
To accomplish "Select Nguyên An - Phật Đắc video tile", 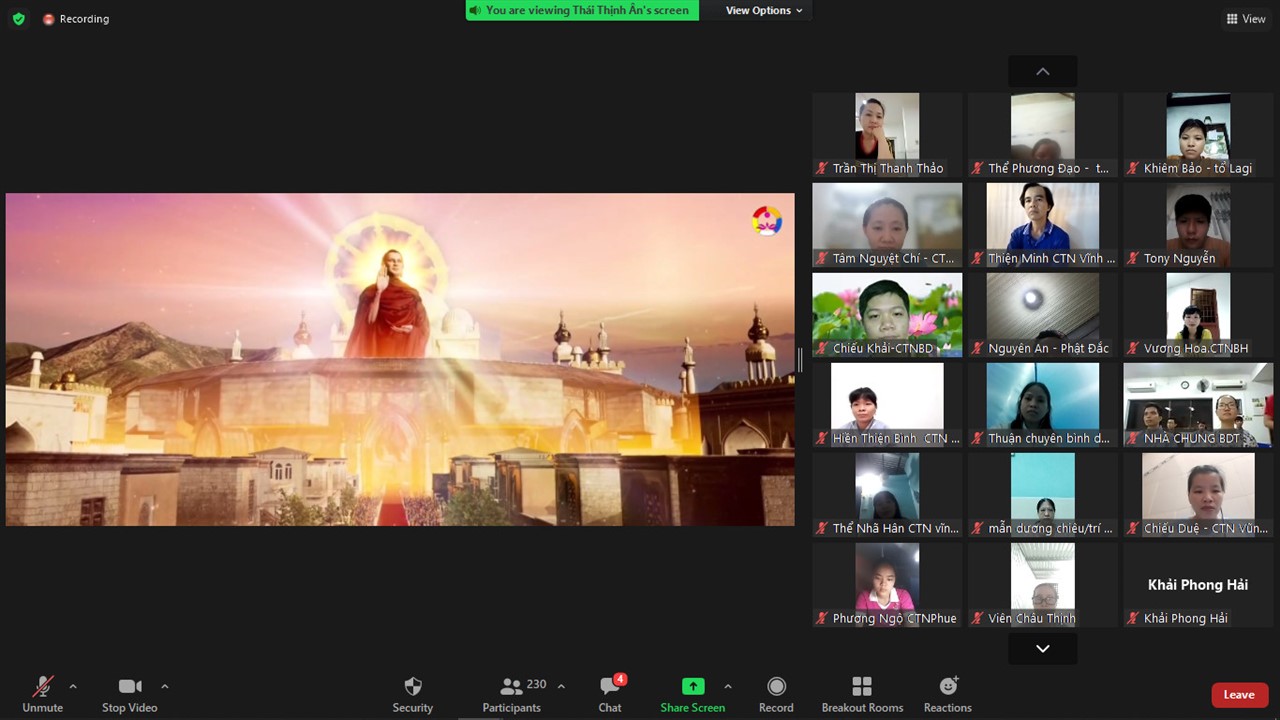I will click(1043, 315).
